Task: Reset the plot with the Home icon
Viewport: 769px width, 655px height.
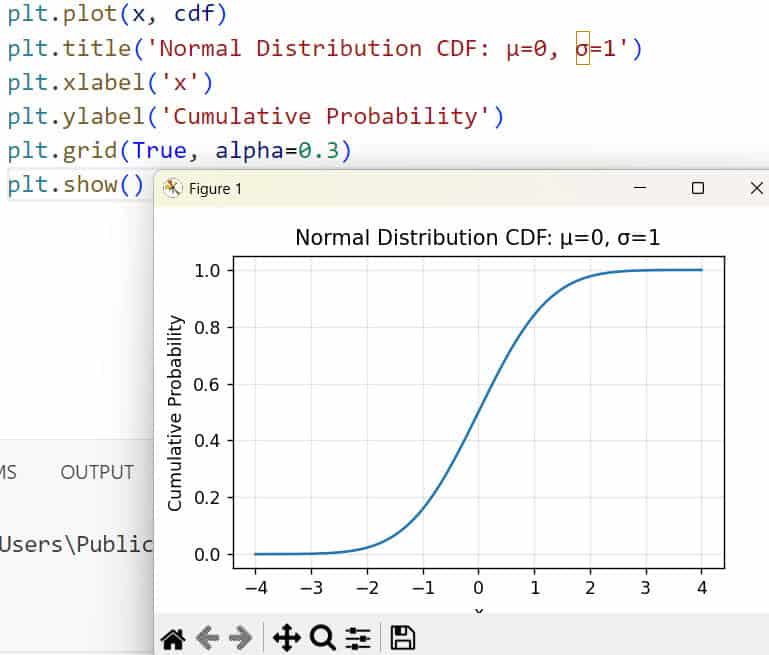Action: coord(173,637)
